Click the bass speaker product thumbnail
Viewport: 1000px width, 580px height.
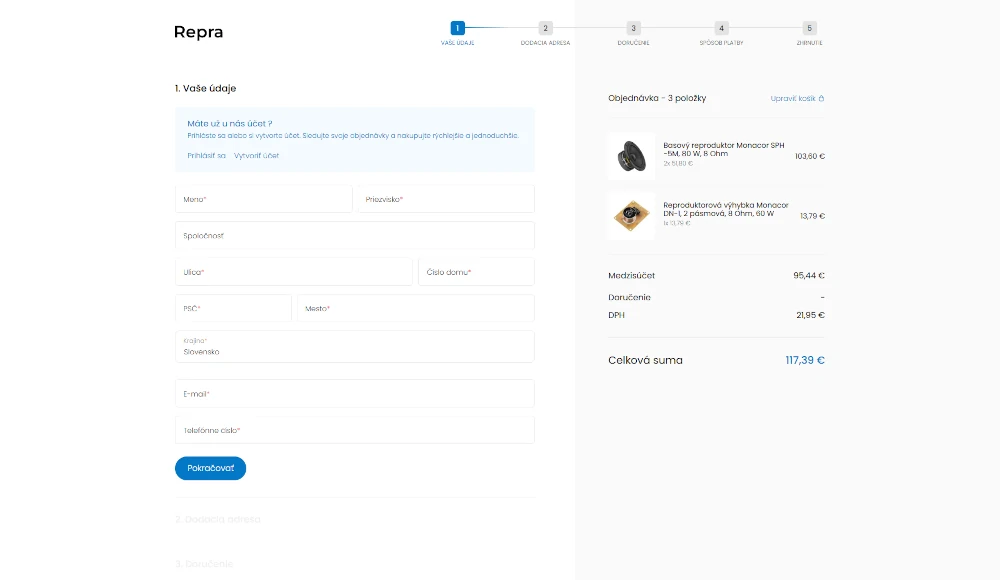click(x=631, y=156)
